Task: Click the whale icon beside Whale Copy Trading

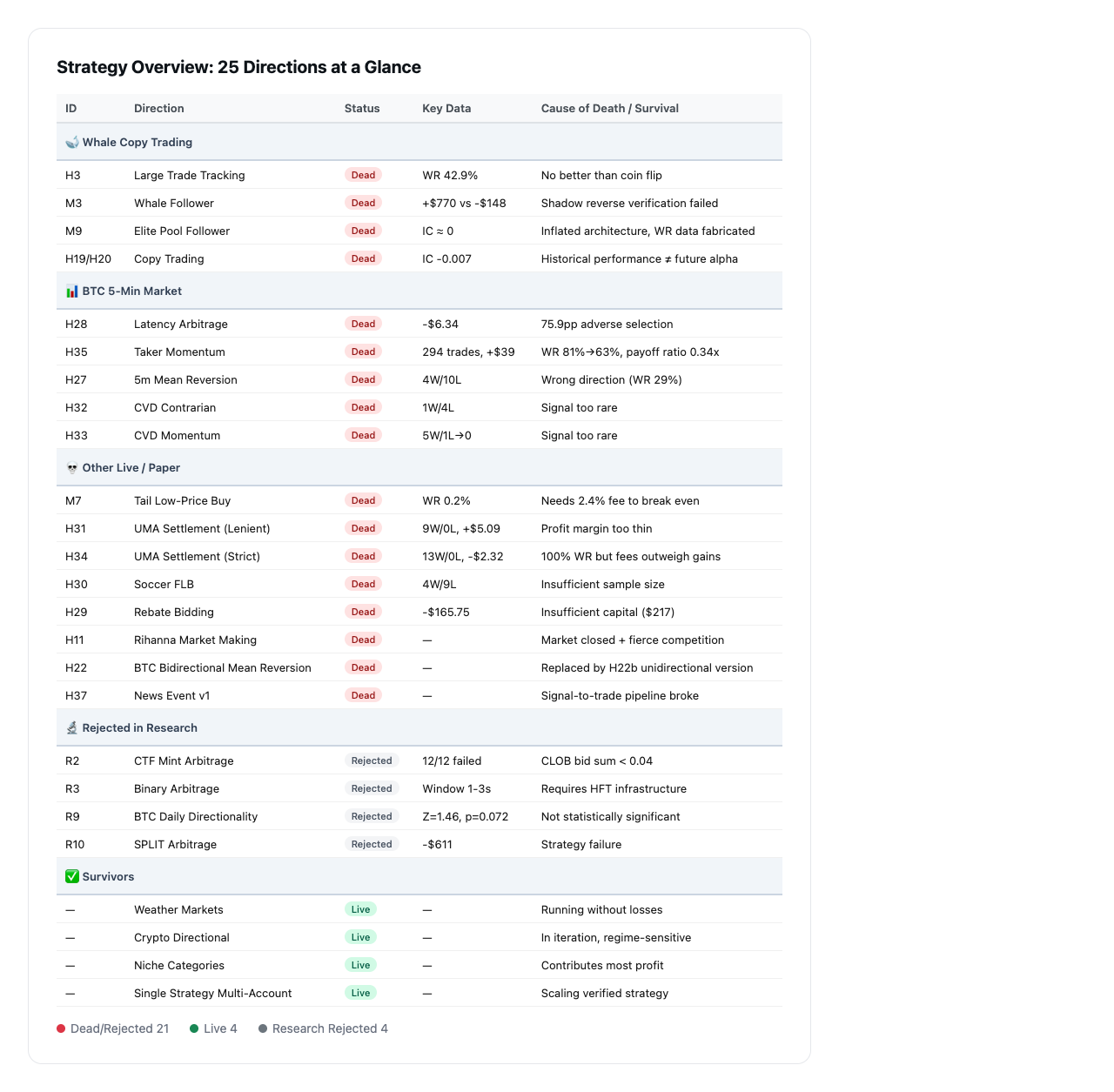Action: [72, 142]
